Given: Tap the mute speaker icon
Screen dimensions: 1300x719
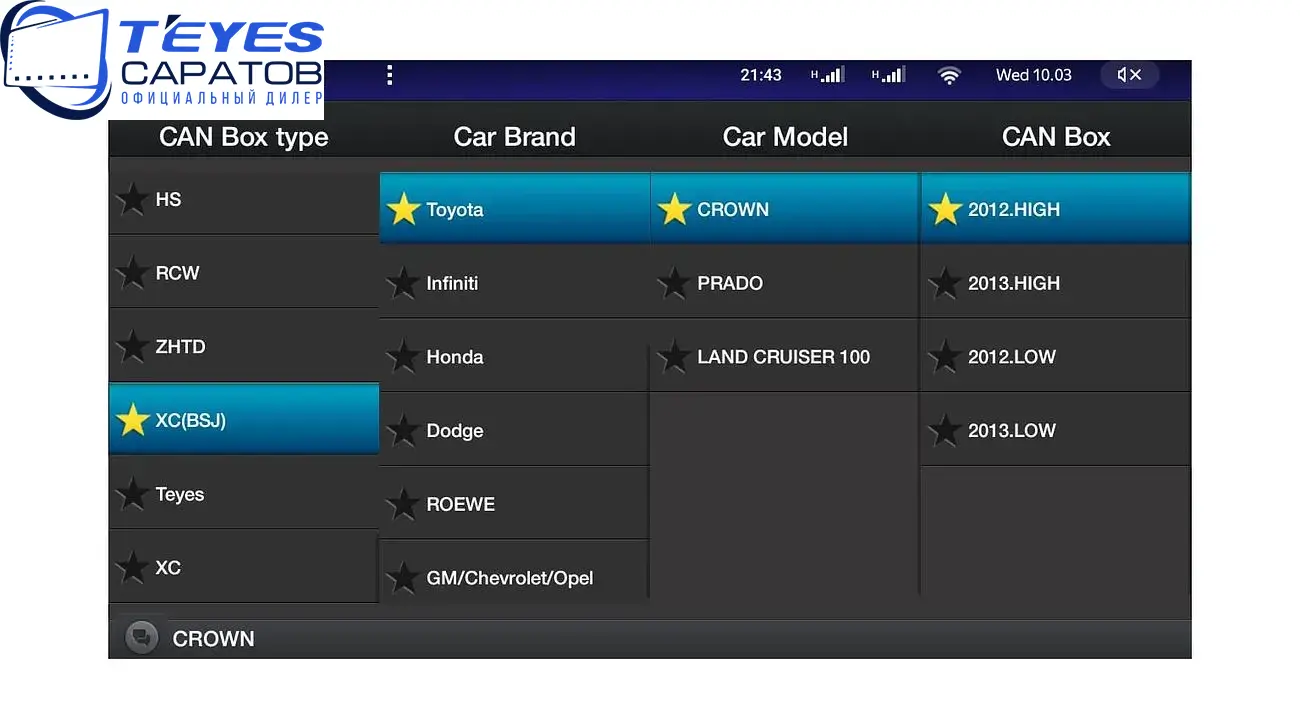Looking at the screenshot, I should [1129, 75].
